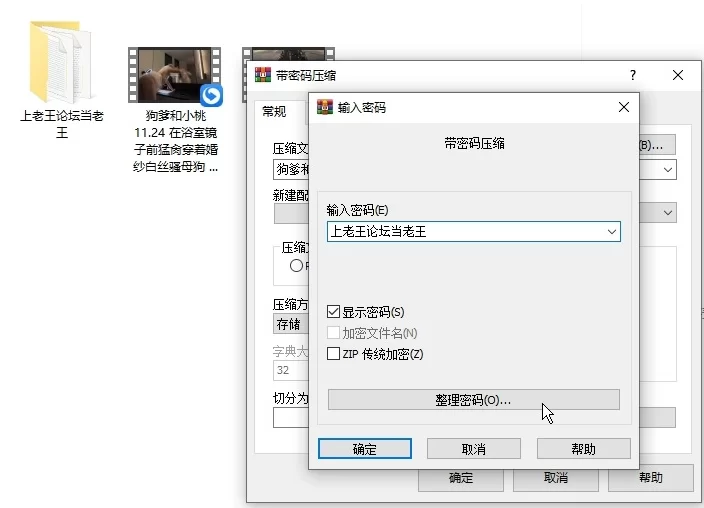Click the WinRAR icon in 带密码压缩 title bar
This screenshot has height=508, width=704.
[263, 75]
